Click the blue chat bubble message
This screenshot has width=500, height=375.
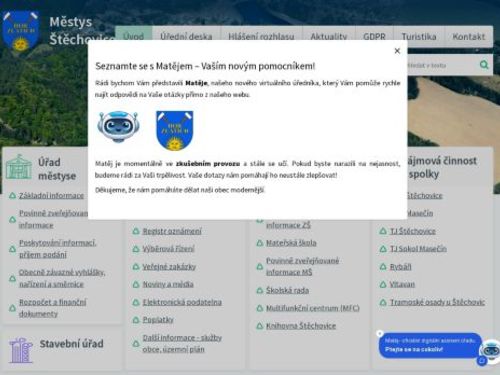(x=430, y=345)
